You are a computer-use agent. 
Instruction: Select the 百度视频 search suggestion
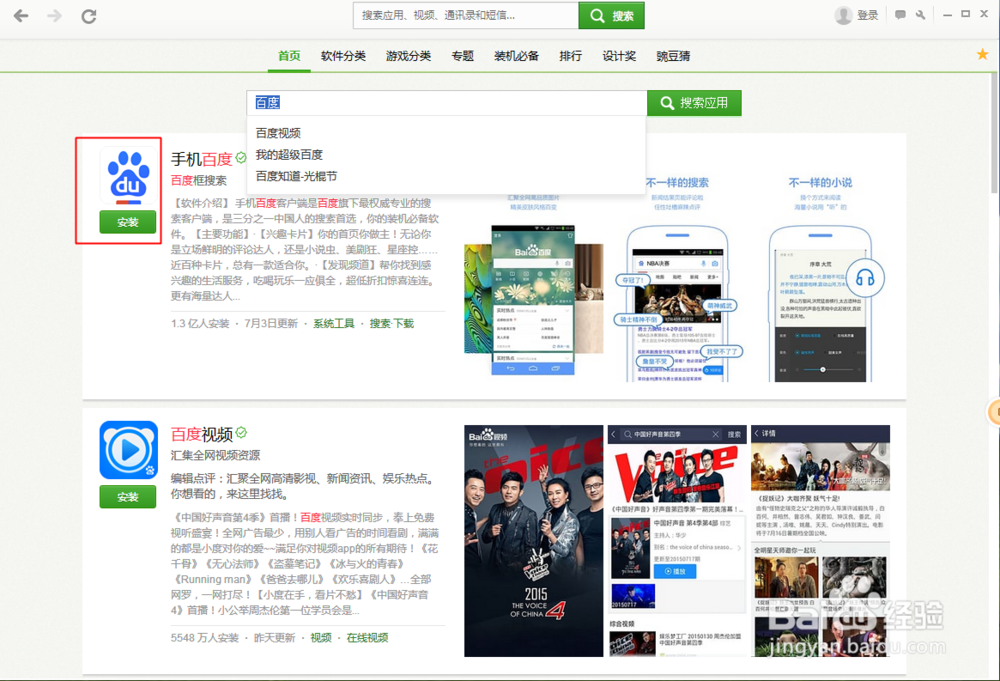[281, 132]
